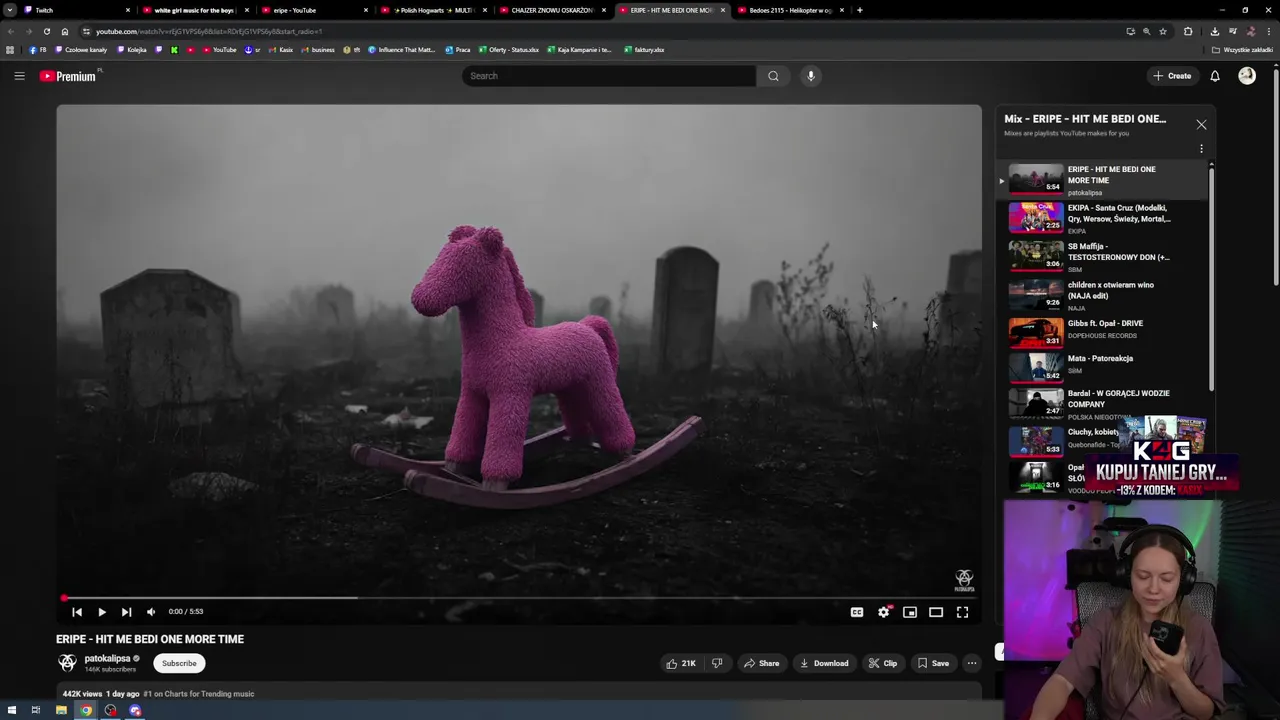Play Mata - Patoreakcja from the mix
The width and height of the screenshot is (1280, 720).
1100,366
